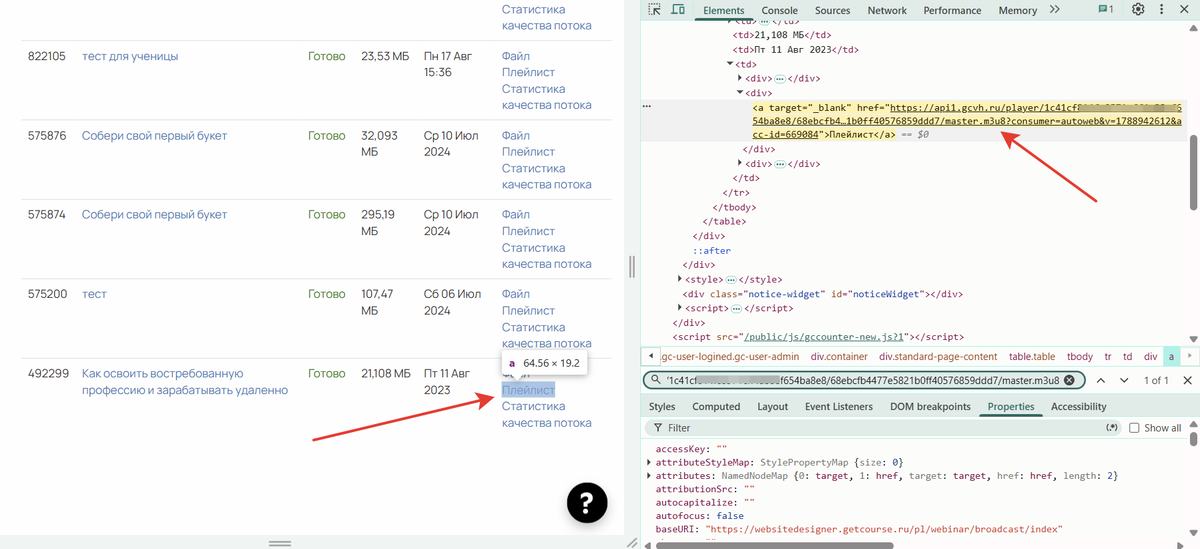Activate the inspect element picker icon
The height and width of the screenshot is (549, 1200).
(655, 10)
